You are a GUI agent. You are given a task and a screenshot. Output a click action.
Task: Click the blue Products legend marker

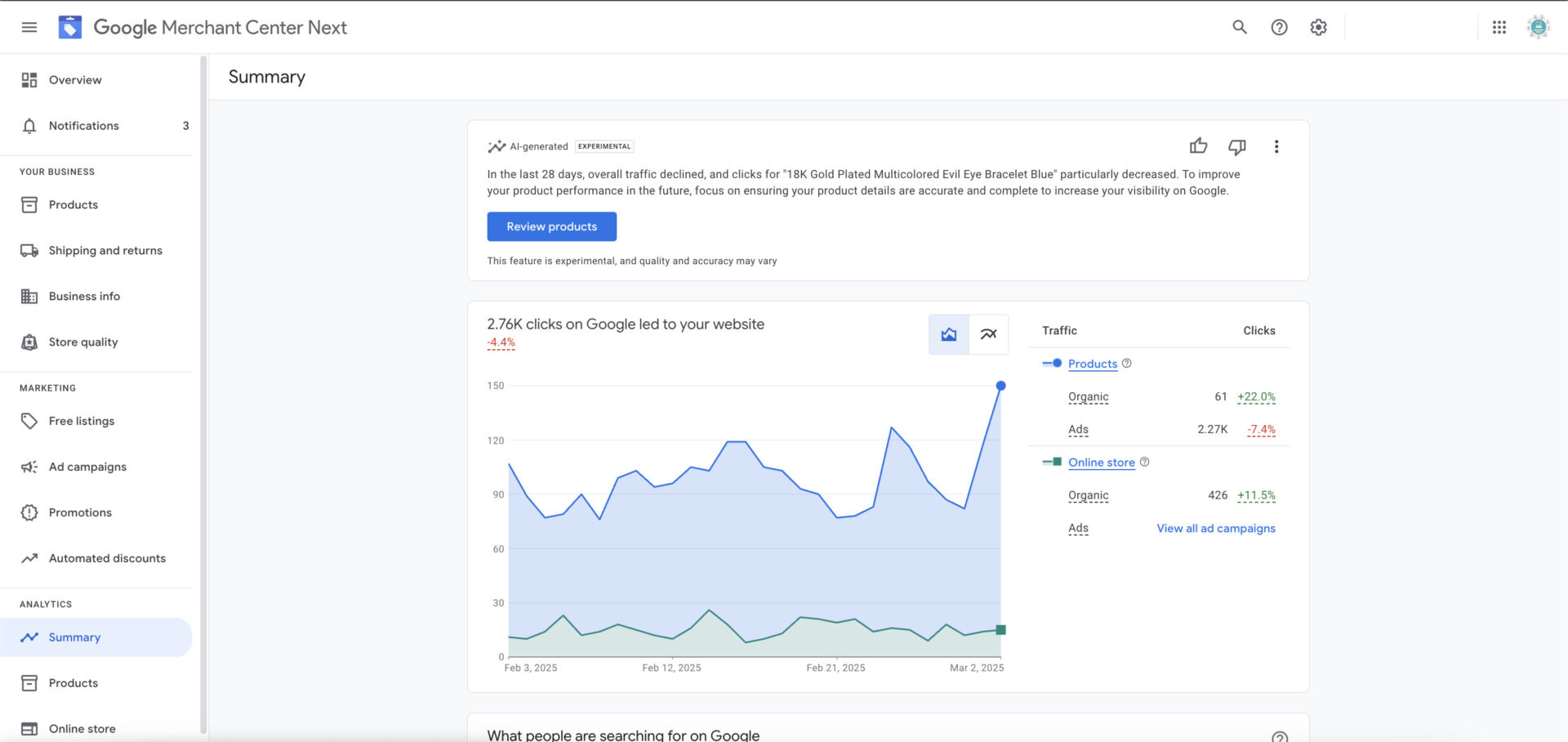(1052, 363)
